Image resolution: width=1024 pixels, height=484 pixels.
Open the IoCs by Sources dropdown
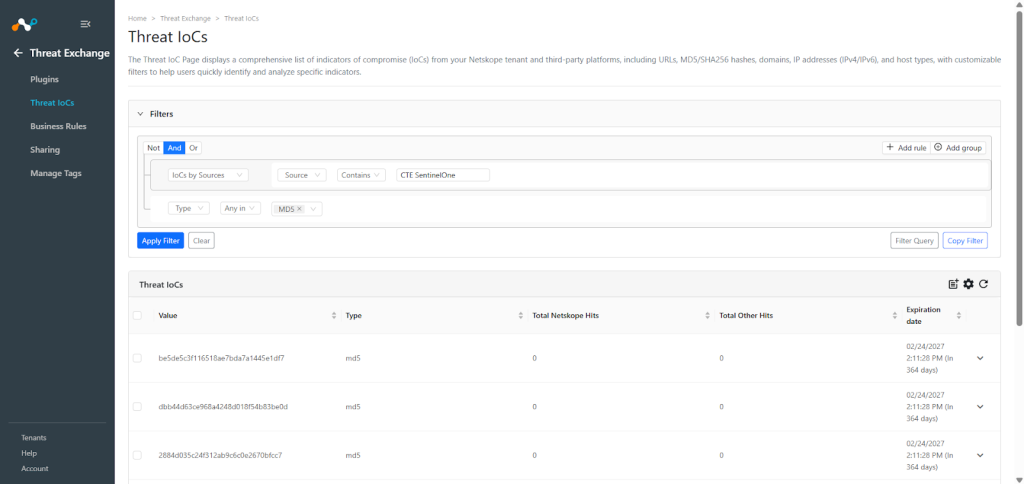208,175
